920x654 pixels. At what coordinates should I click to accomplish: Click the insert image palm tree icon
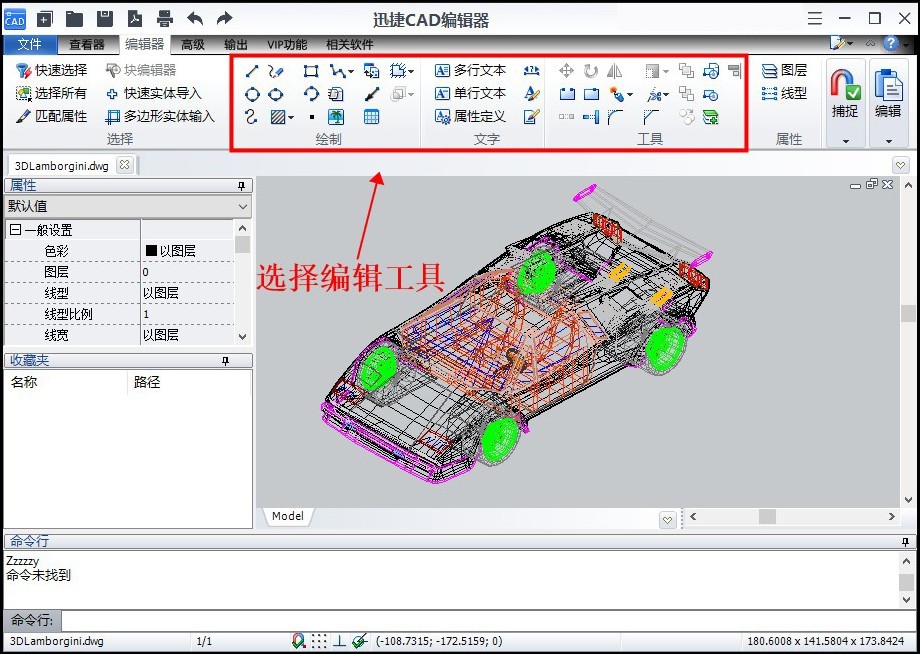click(337, 117)
